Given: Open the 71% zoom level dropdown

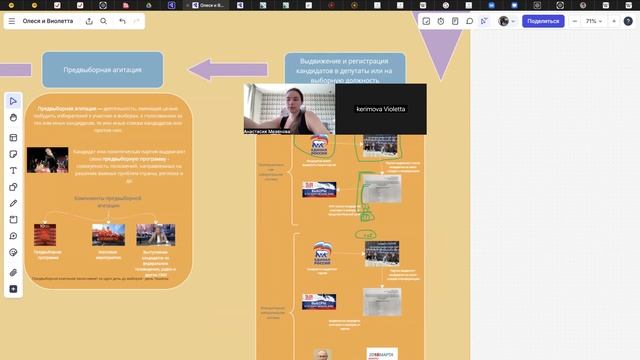Looking at the screenshot, I should coord(594,21).
